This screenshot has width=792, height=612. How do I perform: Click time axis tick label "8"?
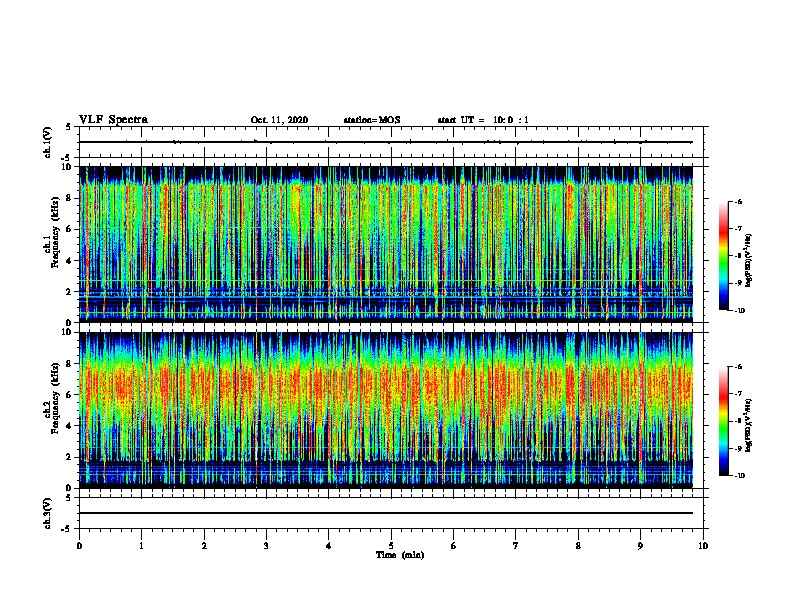pyautogui.click(x=578, y=545)
